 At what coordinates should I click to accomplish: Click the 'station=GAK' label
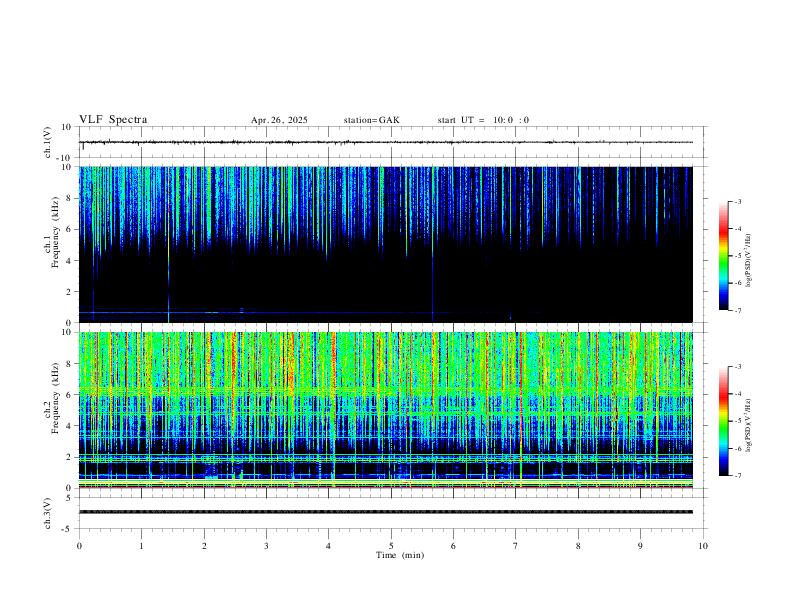(x=371, y=120)
